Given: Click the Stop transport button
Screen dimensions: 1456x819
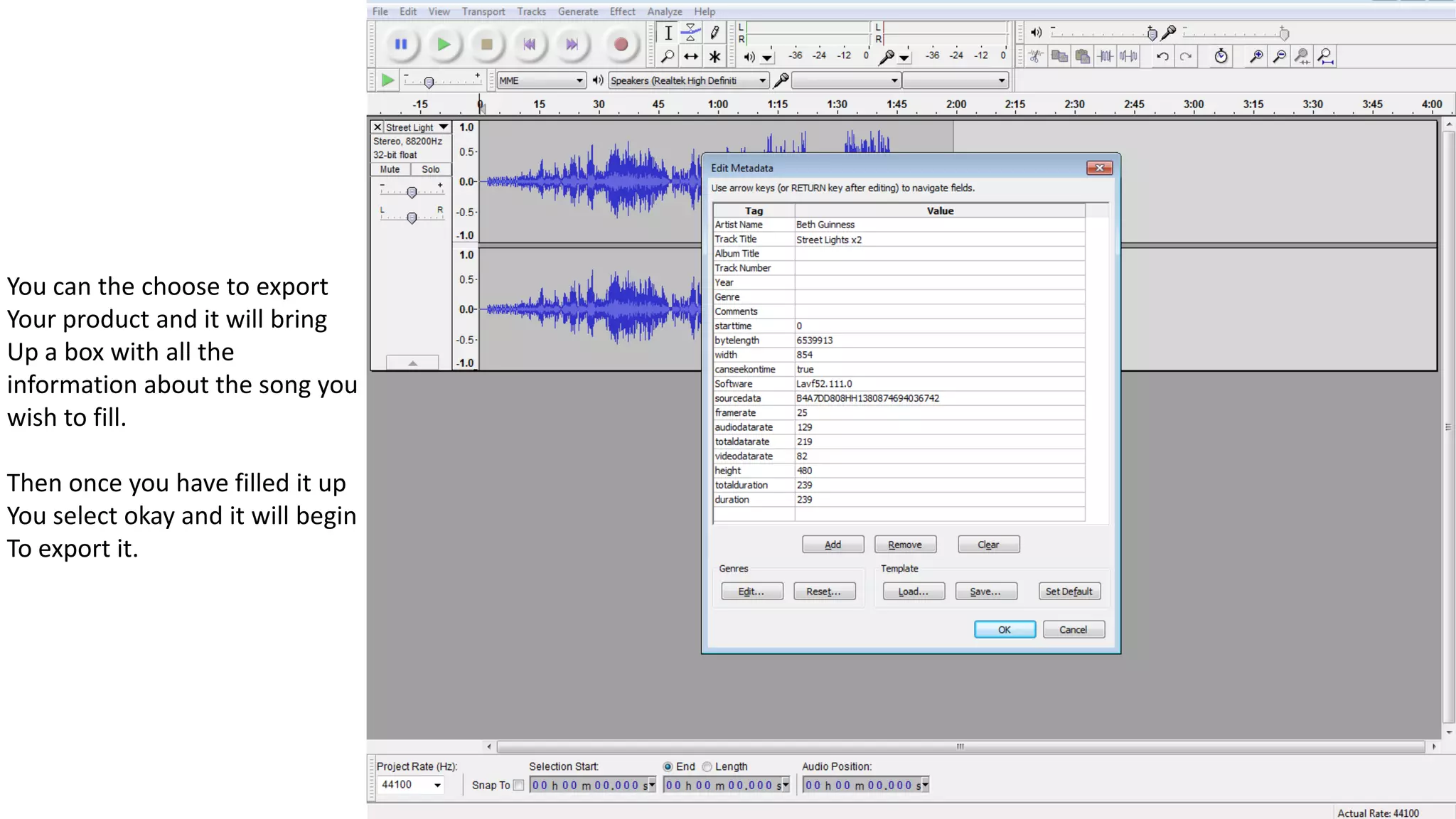Looking at the screenshot, I should pos(487,44).
